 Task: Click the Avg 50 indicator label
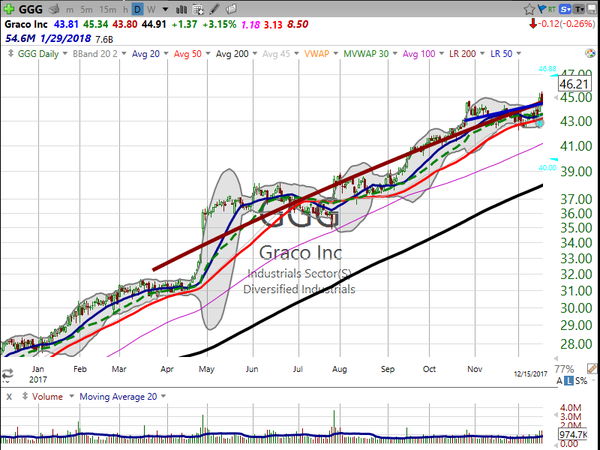(188, 54)
